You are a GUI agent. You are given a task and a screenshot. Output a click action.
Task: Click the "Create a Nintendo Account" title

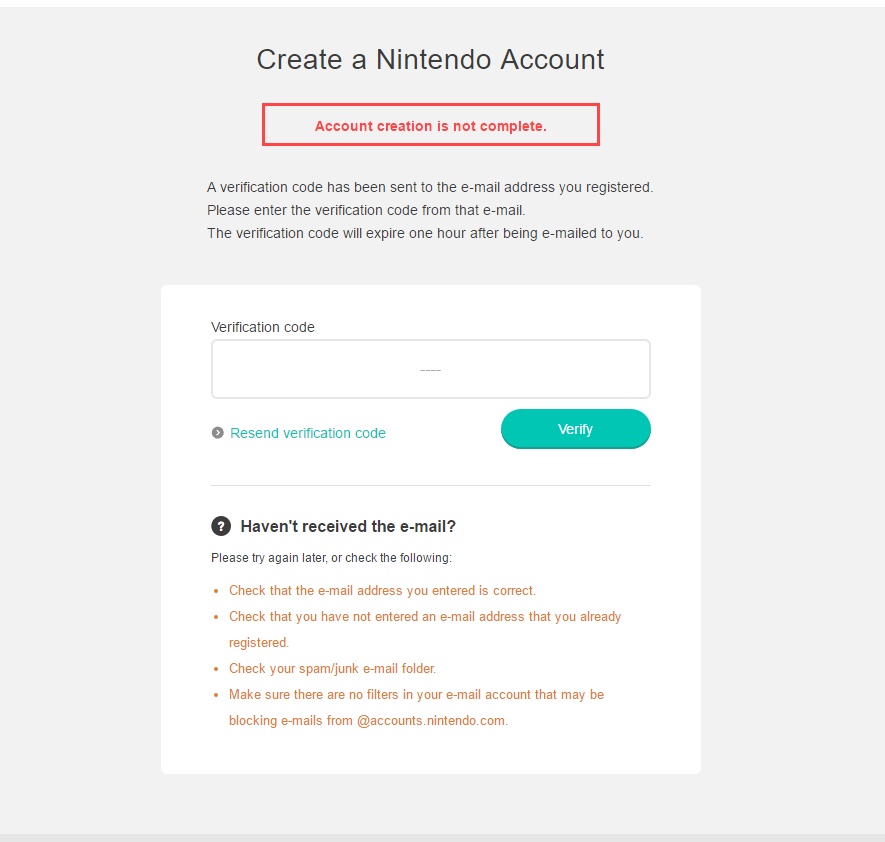click(430, 59)
